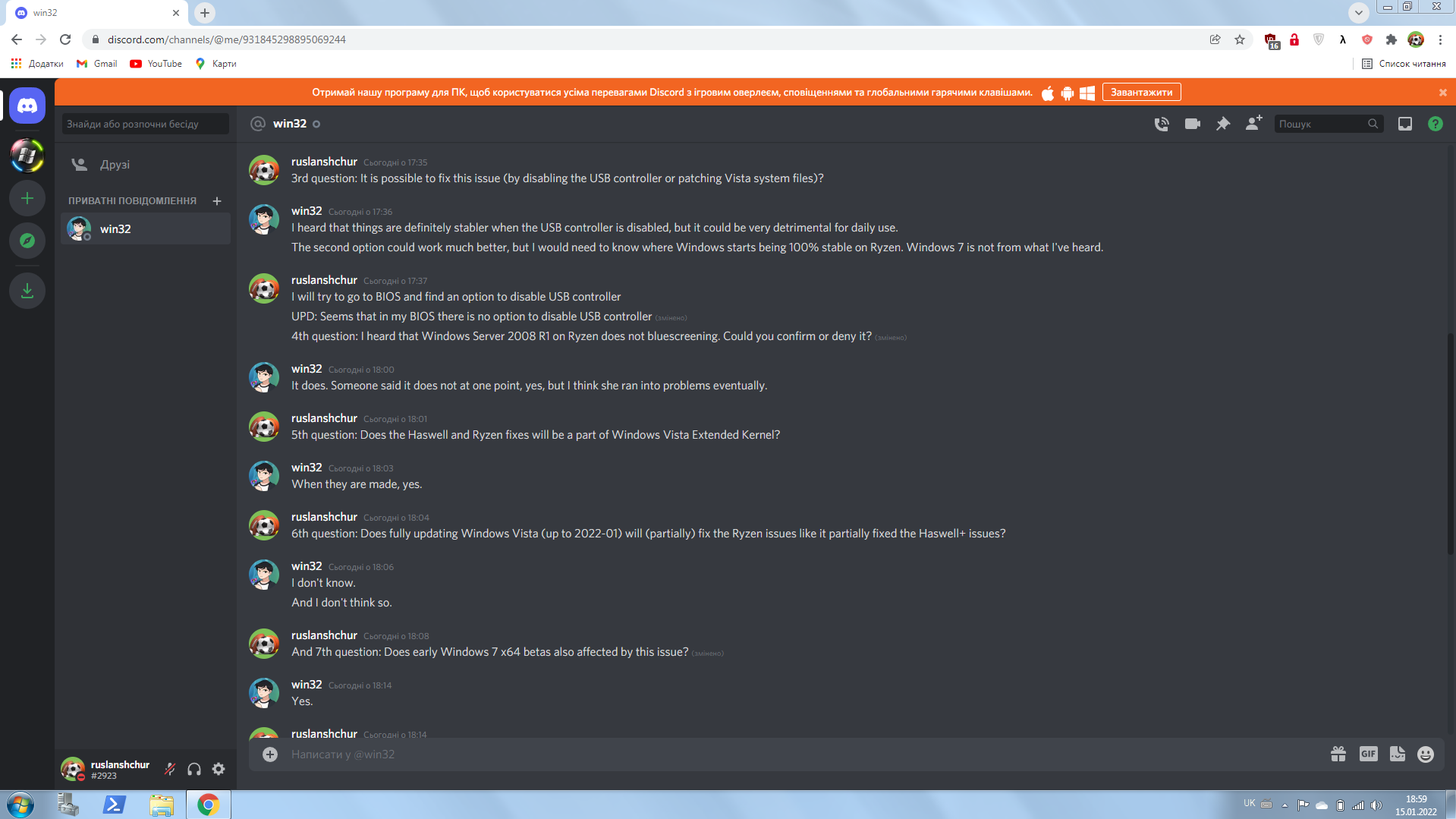Start a video call from the header

pos(1192,124)
